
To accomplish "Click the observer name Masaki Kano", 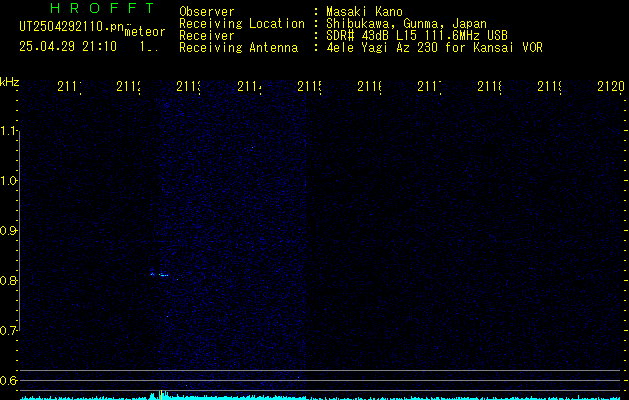I will tap(364, 12).
